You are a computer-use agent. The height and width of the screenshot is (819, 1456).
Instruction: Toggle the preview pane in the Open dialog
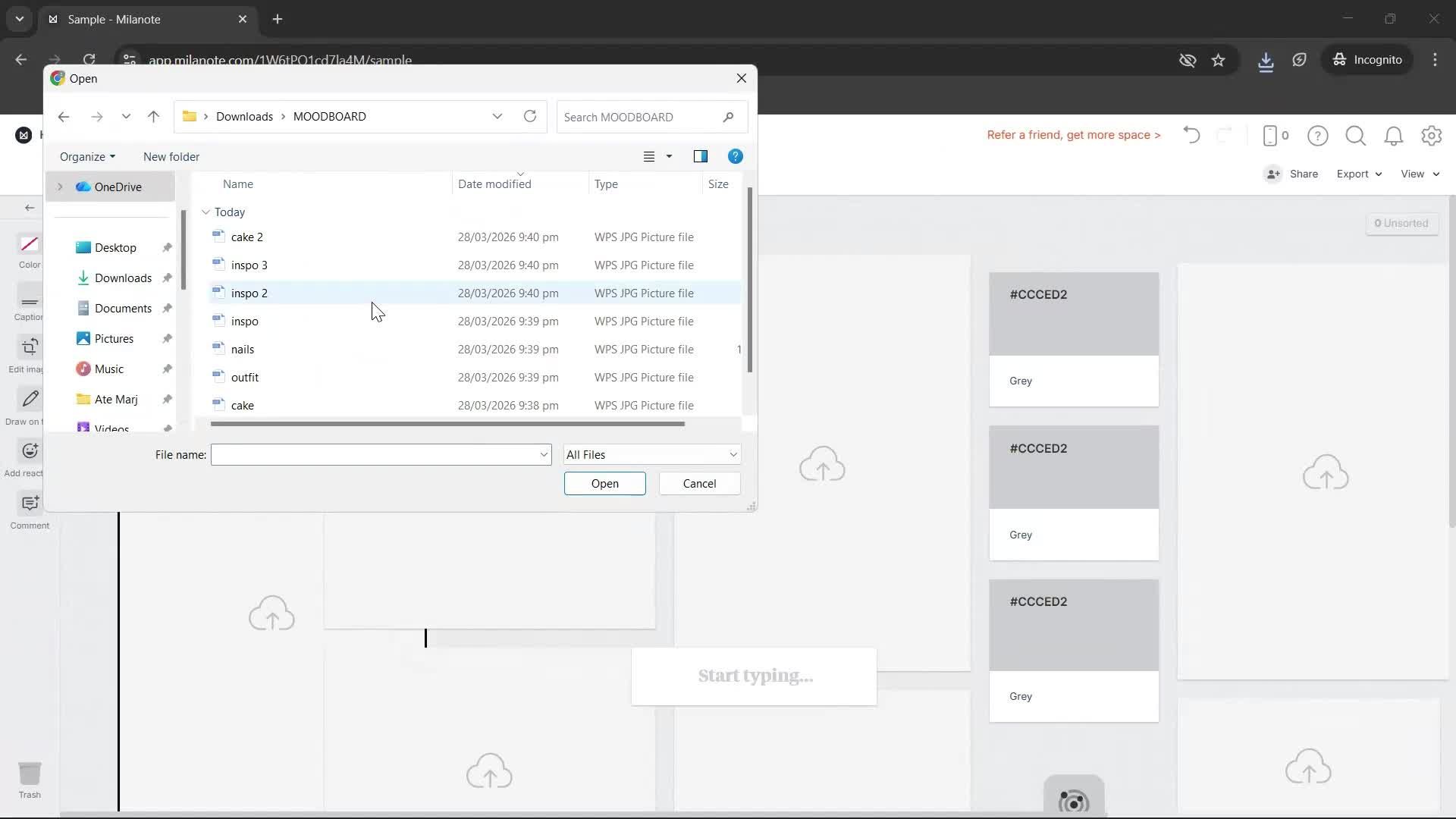point(701,156)
